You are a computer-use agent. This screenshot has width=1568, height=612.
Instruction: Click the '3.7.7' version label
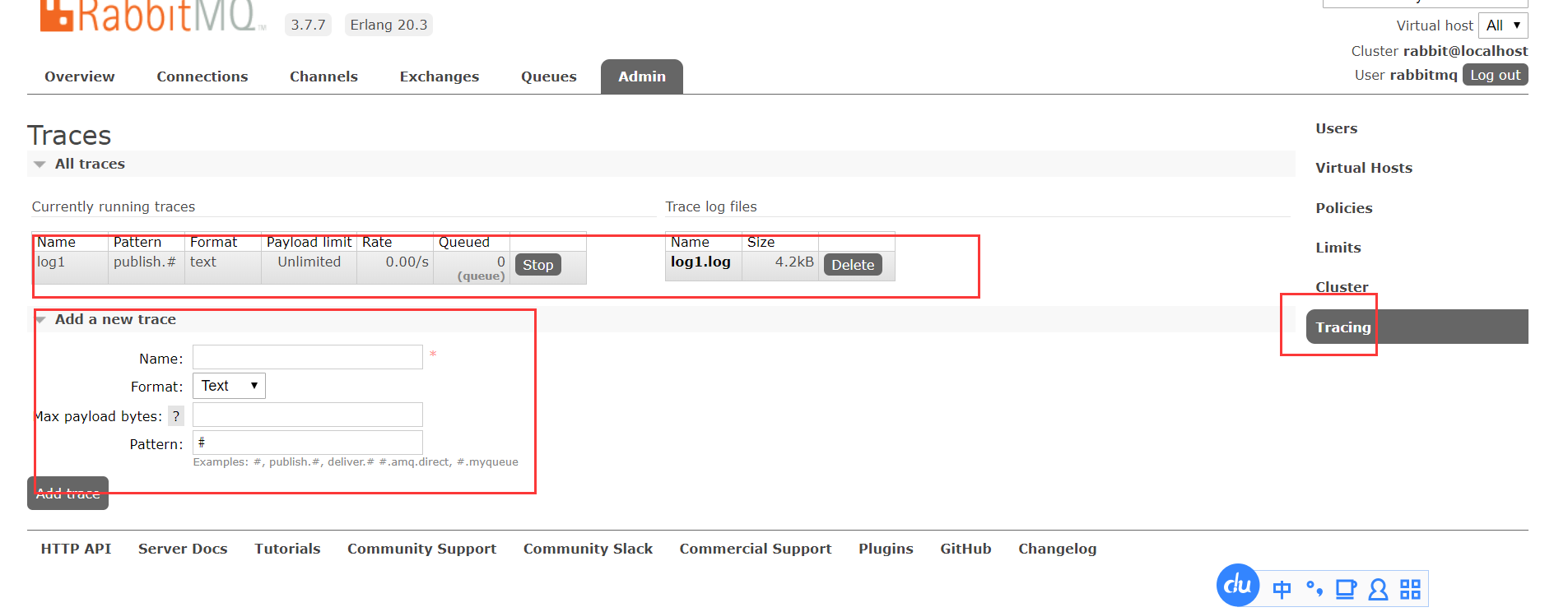click(308, 25)
